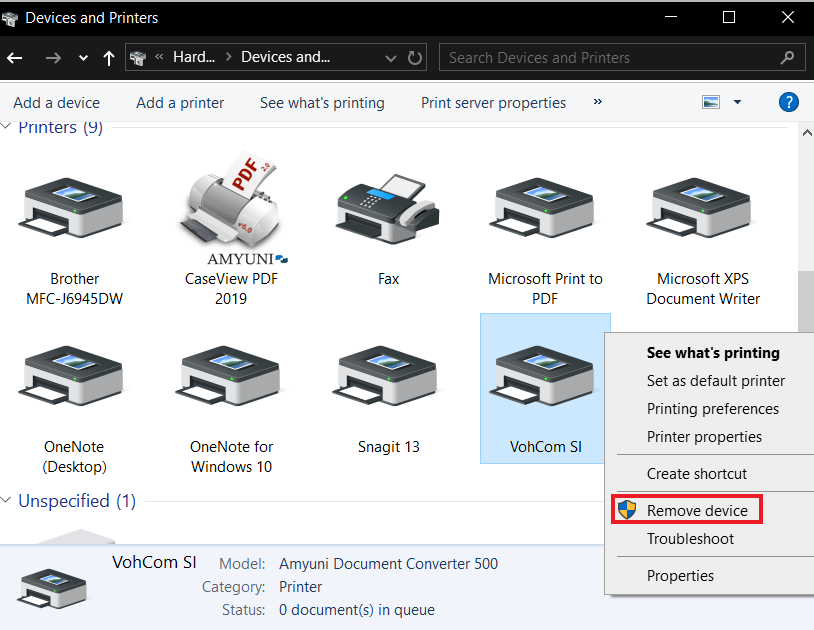The height and width of the screenshot is (630, 814).
Task: Expand the address bar history dropdown
Action: click(391, 58)
